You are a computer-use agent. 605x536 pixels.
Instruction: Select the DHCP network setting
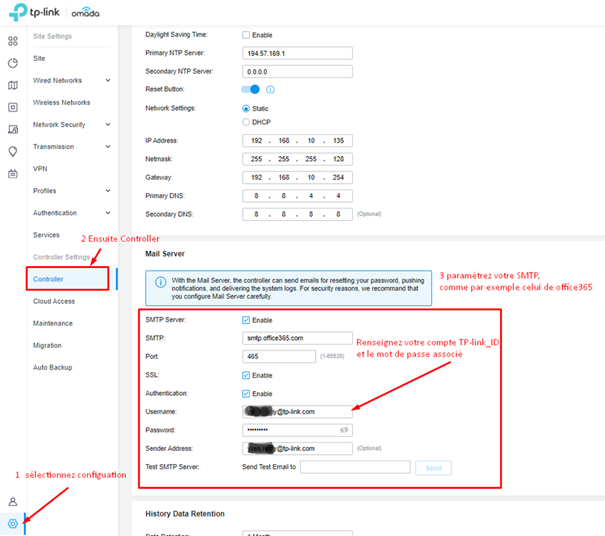click(246, 122)
